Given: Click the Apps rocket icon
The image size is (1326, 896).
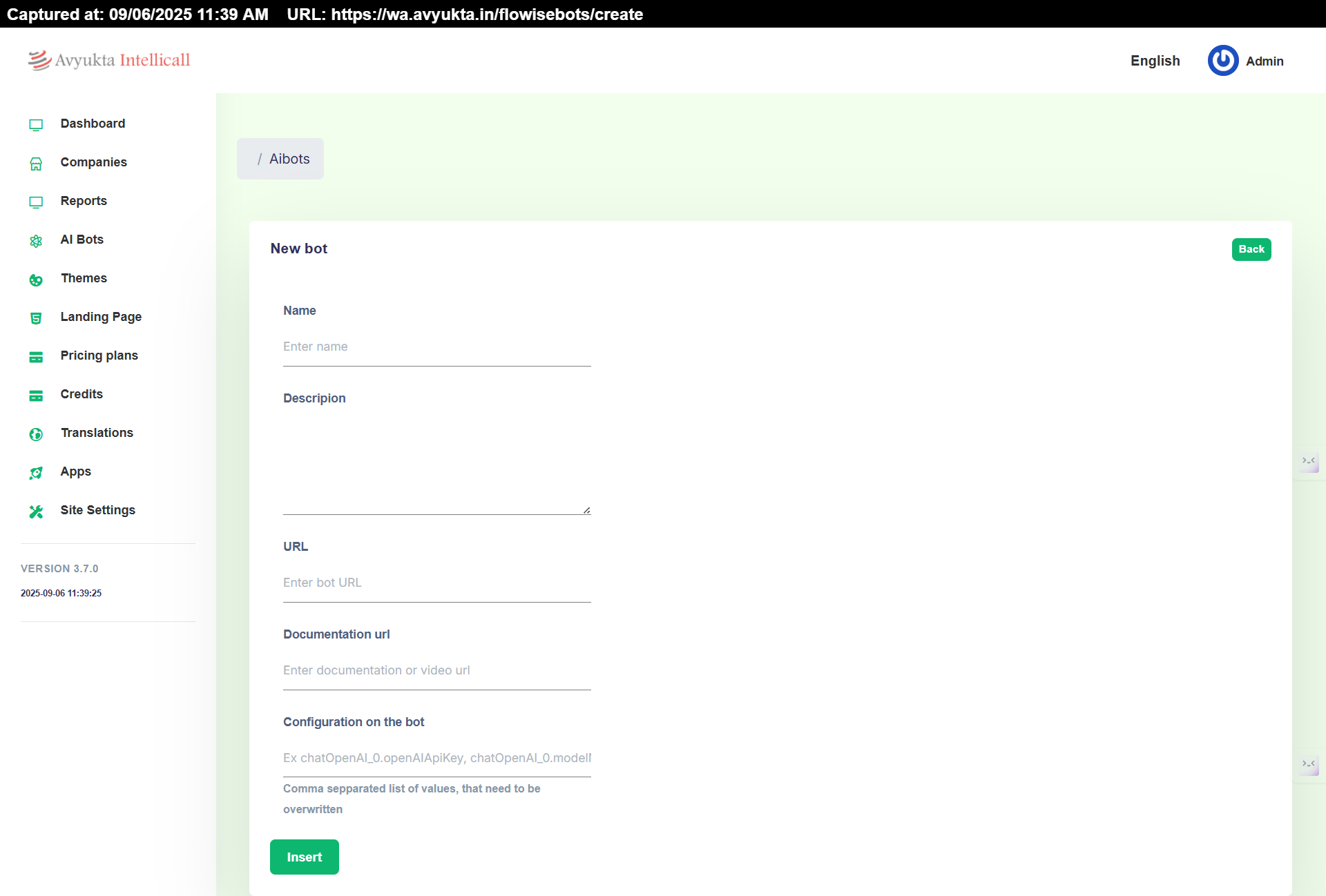Looking at the screenshot, I should (36, 472).
